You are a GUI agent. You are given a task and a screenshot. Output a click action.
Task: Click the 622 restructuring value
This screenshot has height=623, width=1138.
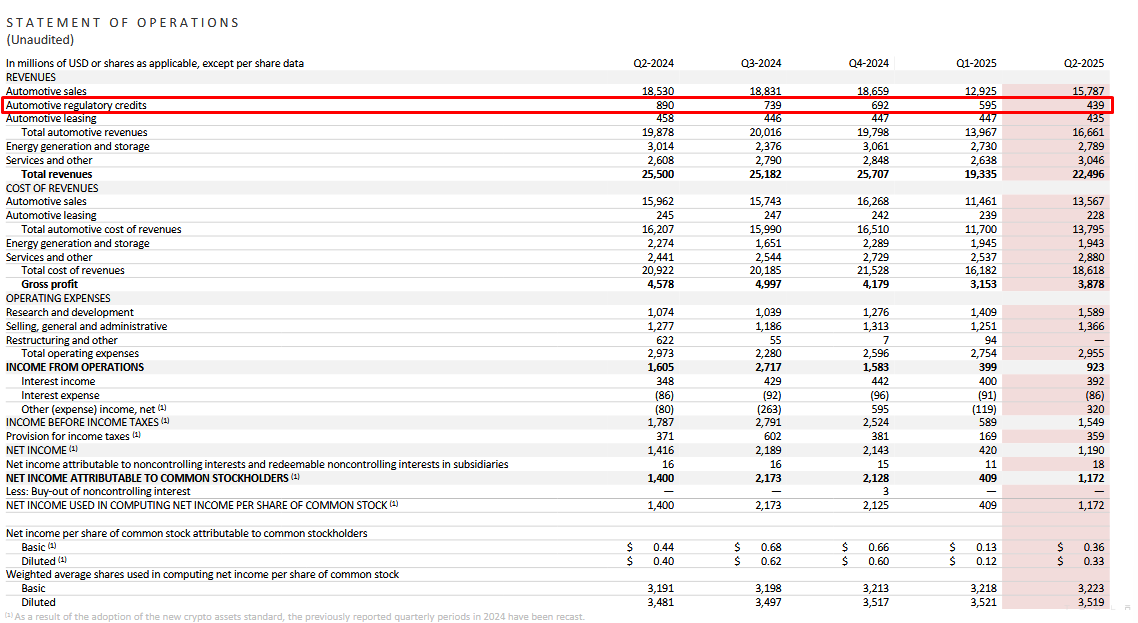click(665, 341)
